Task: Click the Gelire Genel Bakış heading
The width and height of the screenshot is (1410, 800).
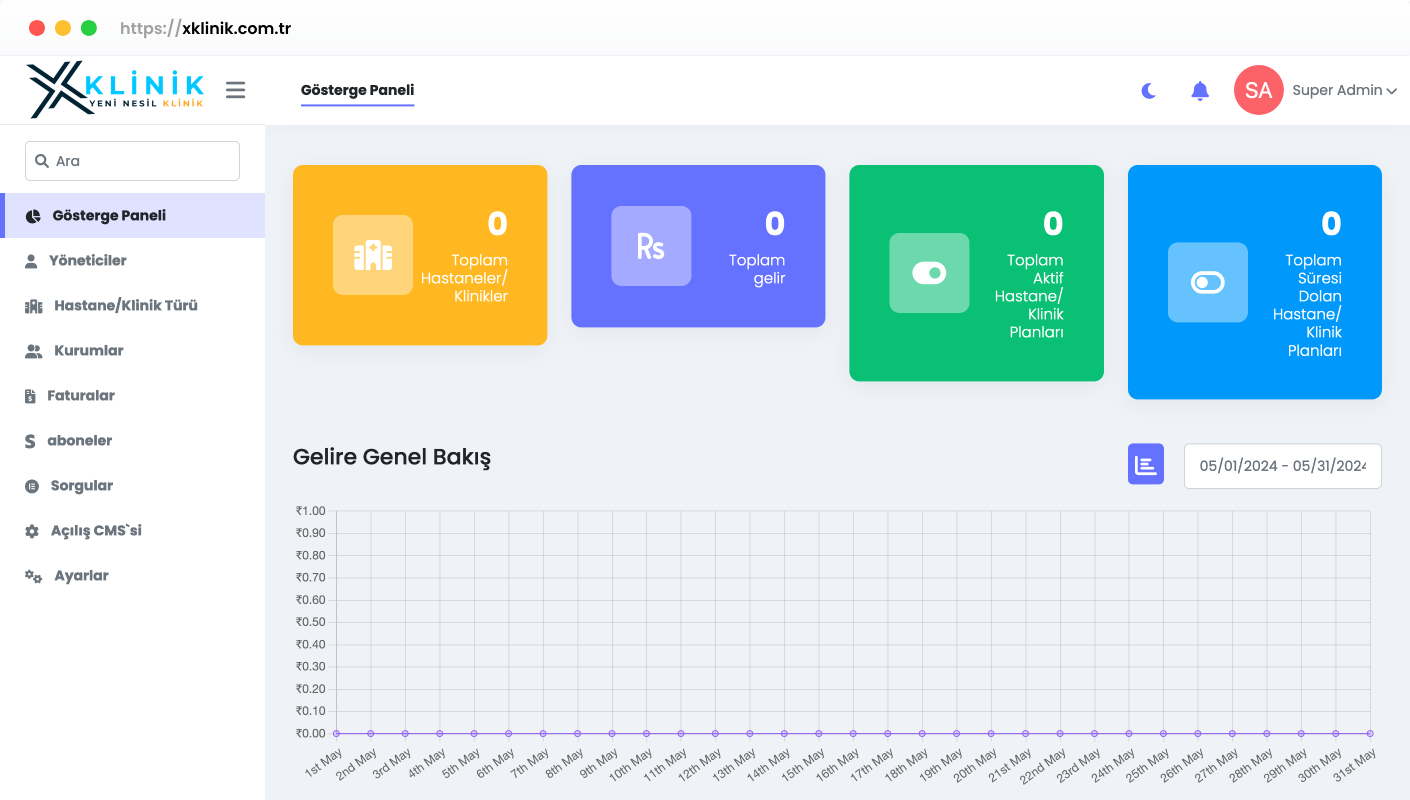Action: point(392,457)
